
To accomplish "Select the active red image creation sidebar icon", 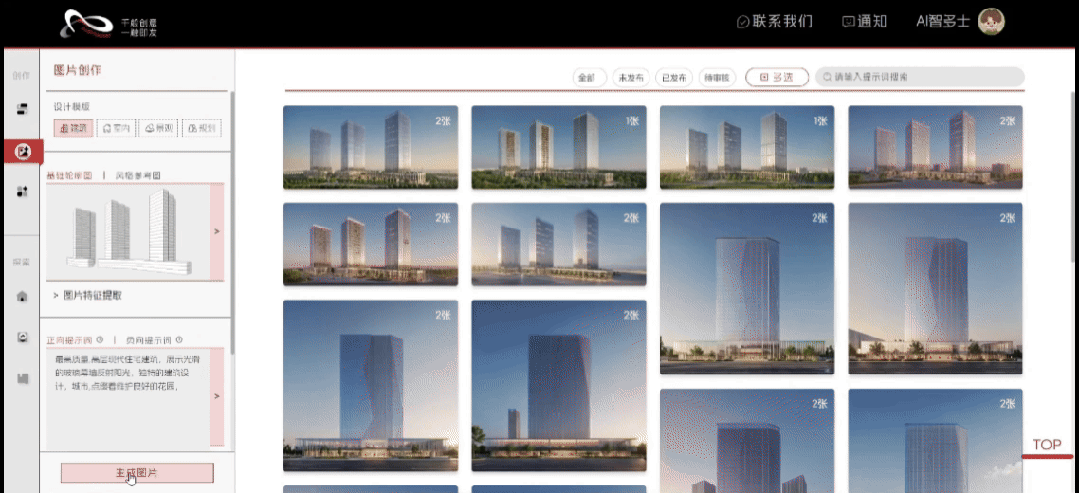I will (21, 151).
